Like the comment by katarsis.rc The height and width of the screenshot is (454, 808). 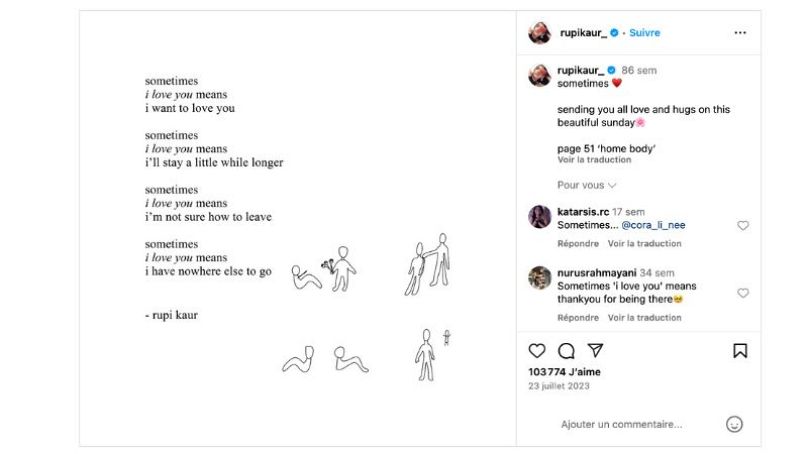(x=743, y=226)
